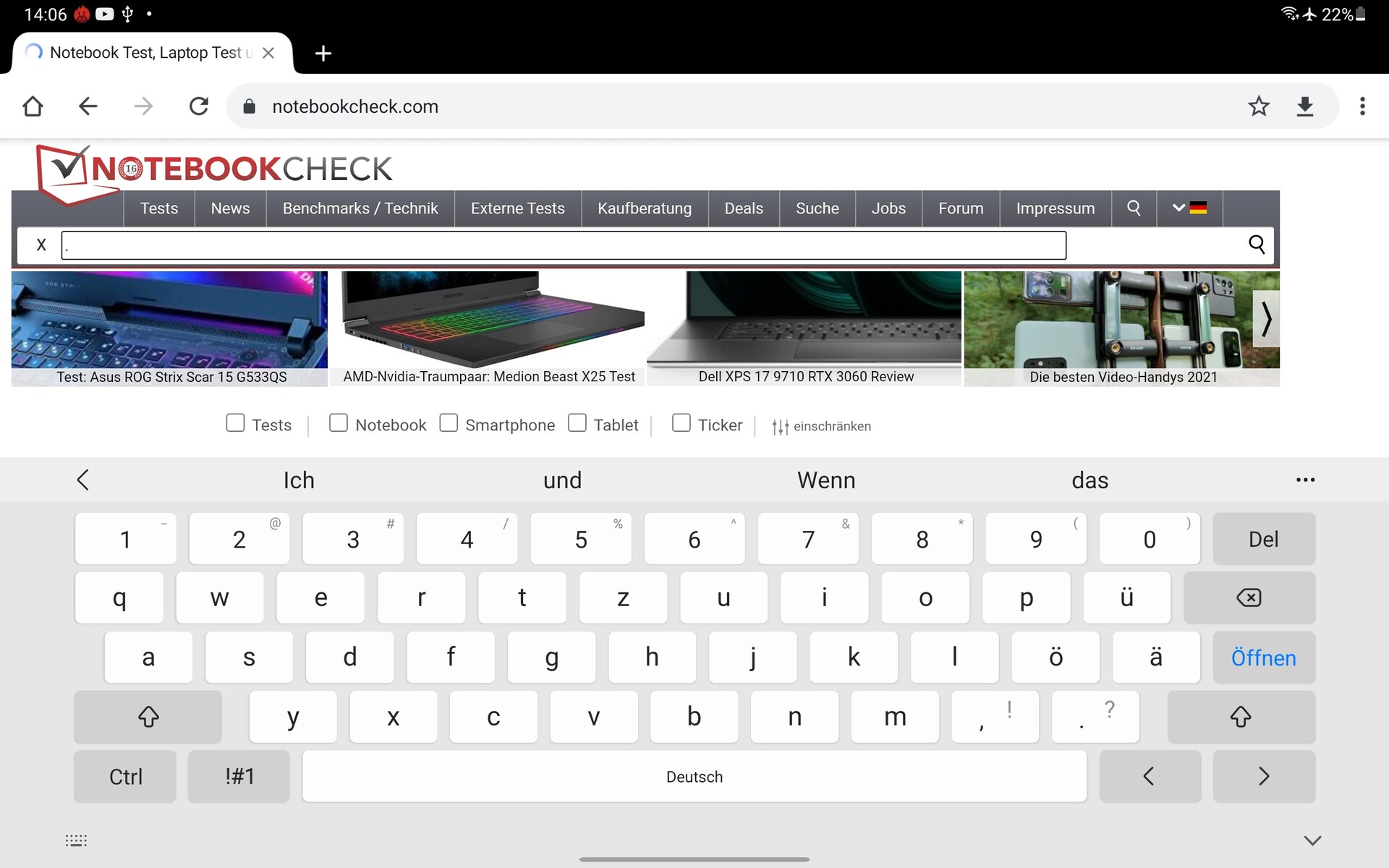This screenshot has width=1389, height=868.
Task: Enable the Tests checkbox filter
Action: coord(235,423)
